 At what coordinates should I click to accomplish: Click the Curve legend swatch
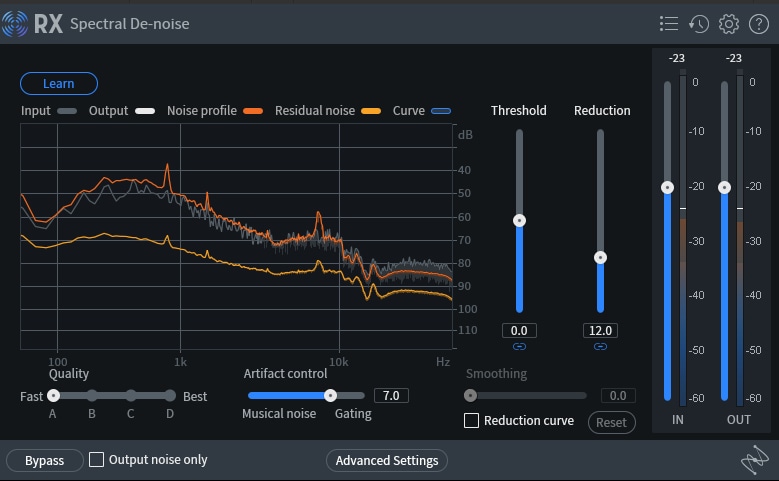(x=441, y=111)
